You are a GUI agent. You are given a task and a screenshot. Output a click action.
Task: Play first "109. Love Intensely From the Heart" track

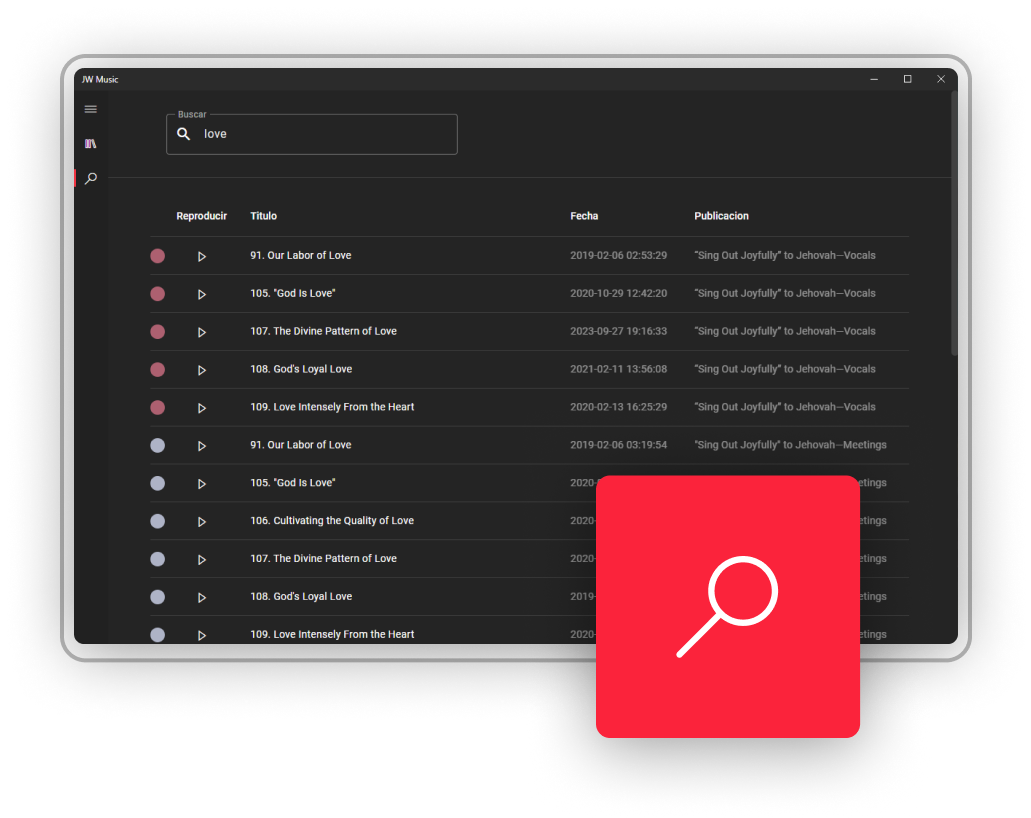click(x=201, y=408)
